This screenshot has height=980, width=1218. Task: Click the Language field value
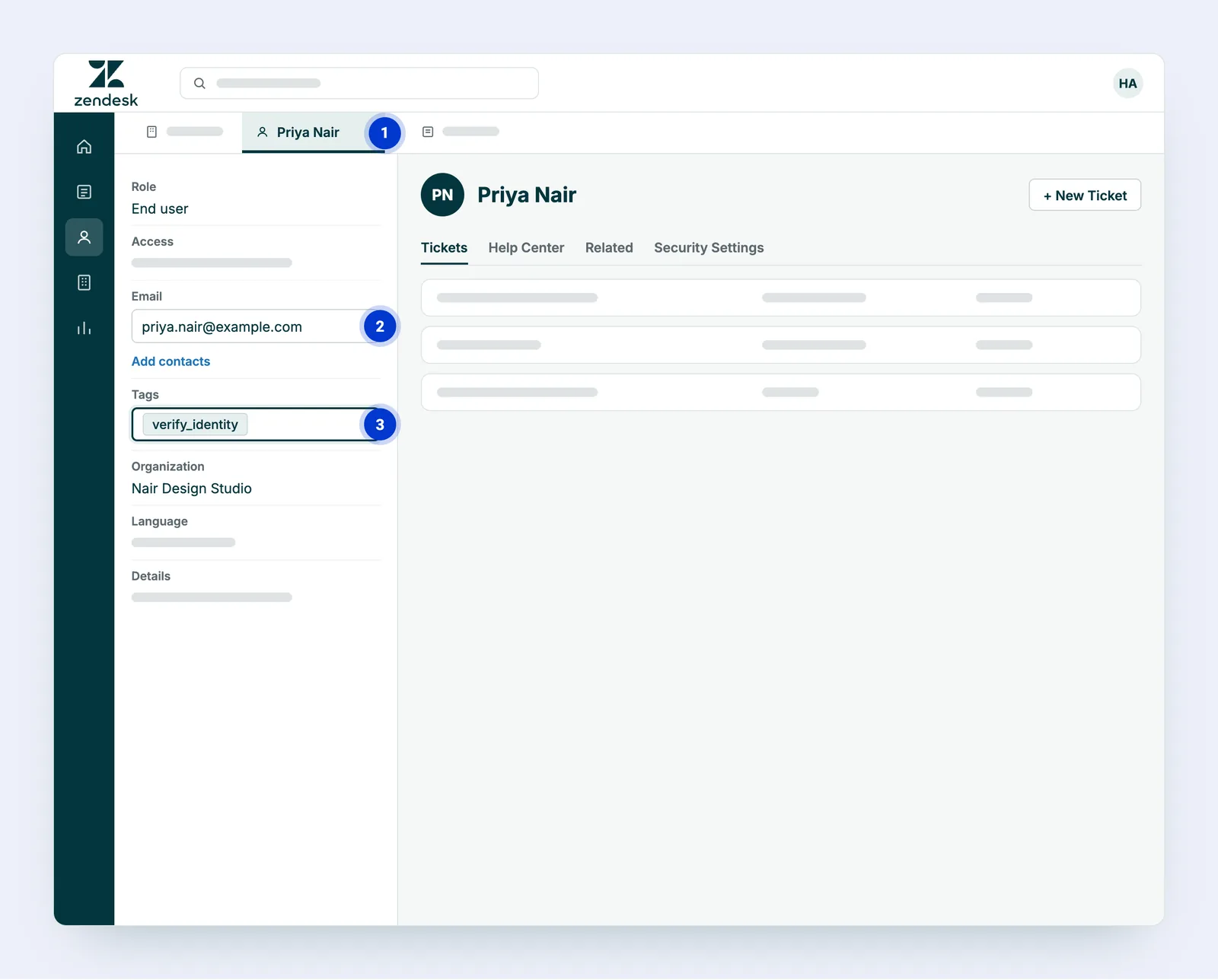[x=183, y=542]
